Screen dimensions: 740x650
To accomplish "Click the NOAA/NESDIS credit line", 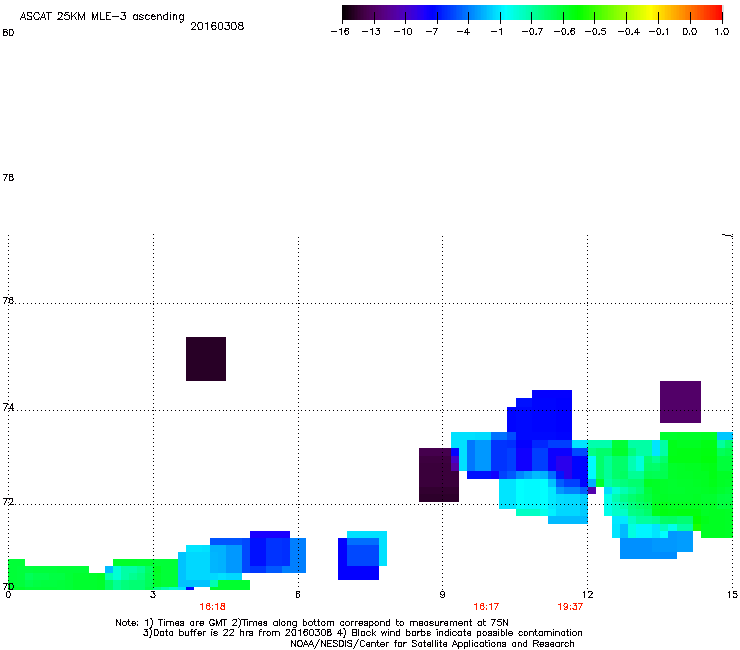I will point(432,644).
